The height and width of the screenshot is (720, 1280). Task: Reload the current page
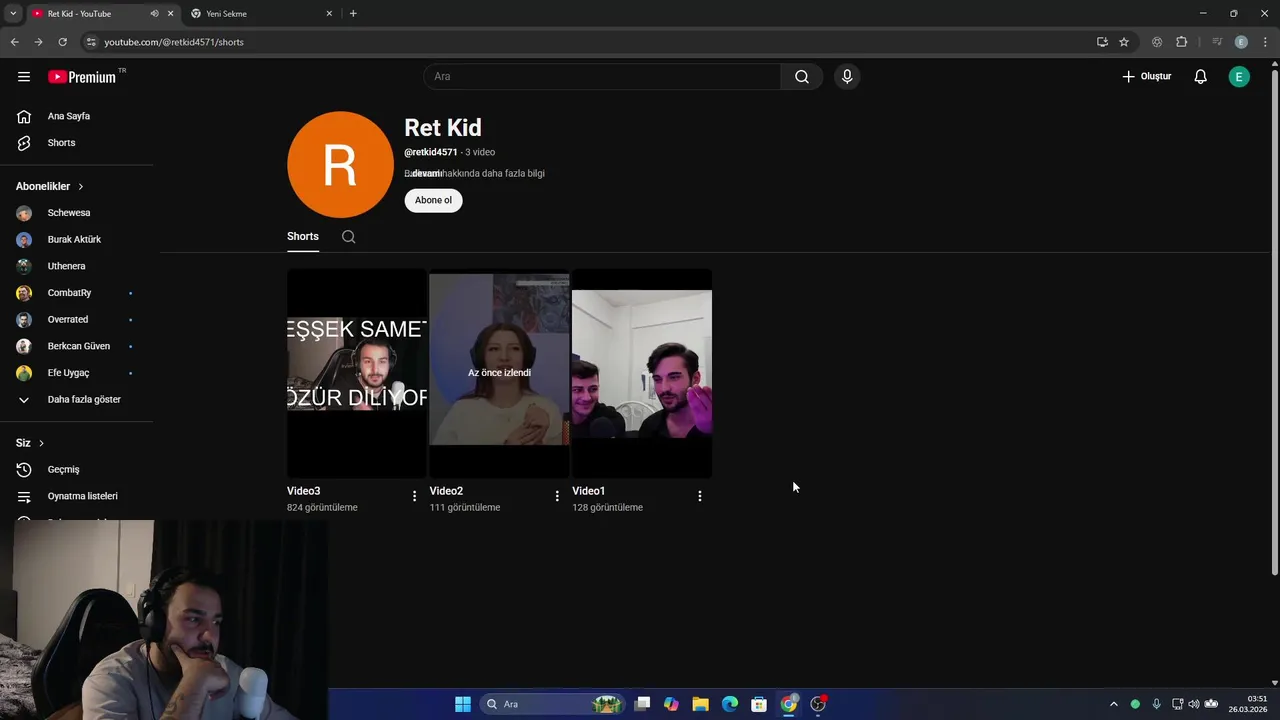coord(62,42)
